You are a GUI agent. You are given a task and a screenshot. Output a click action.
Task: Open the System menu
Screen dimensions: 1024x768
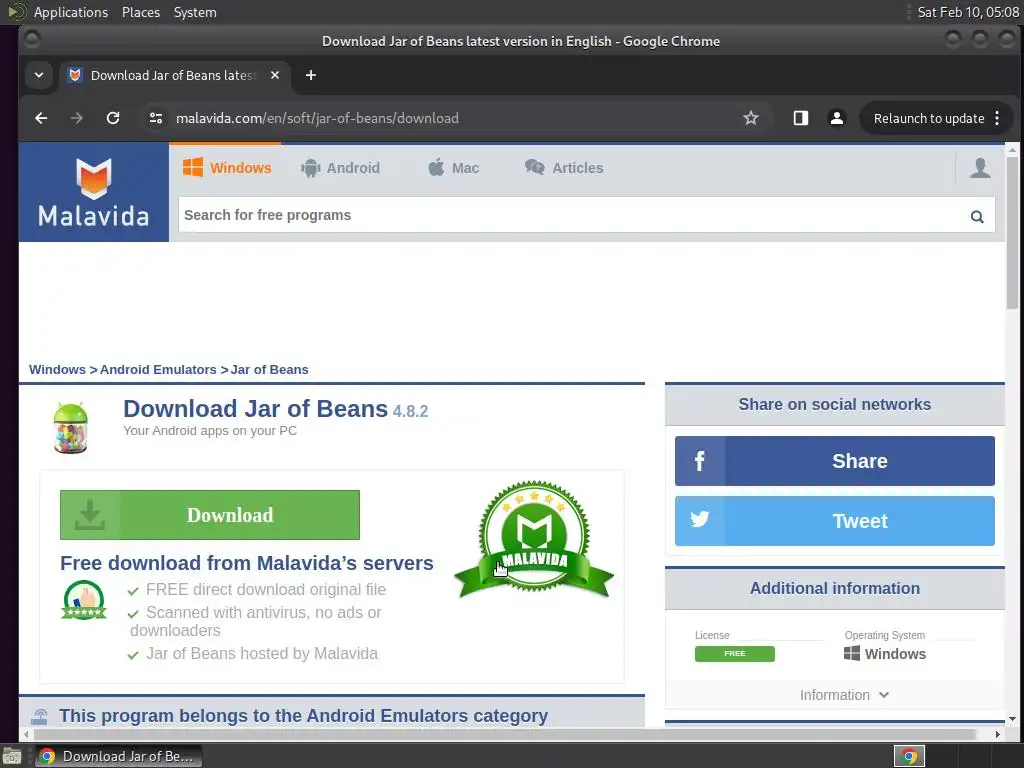tap(195, 12)
